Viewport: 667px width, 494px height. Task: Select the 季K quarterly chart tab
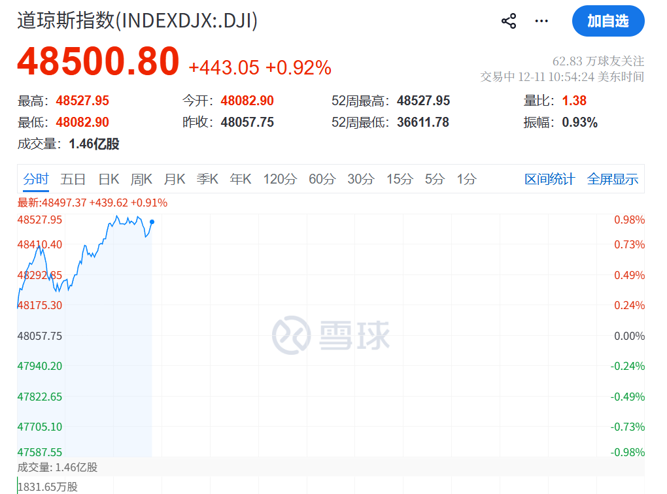tap(207, 179)
